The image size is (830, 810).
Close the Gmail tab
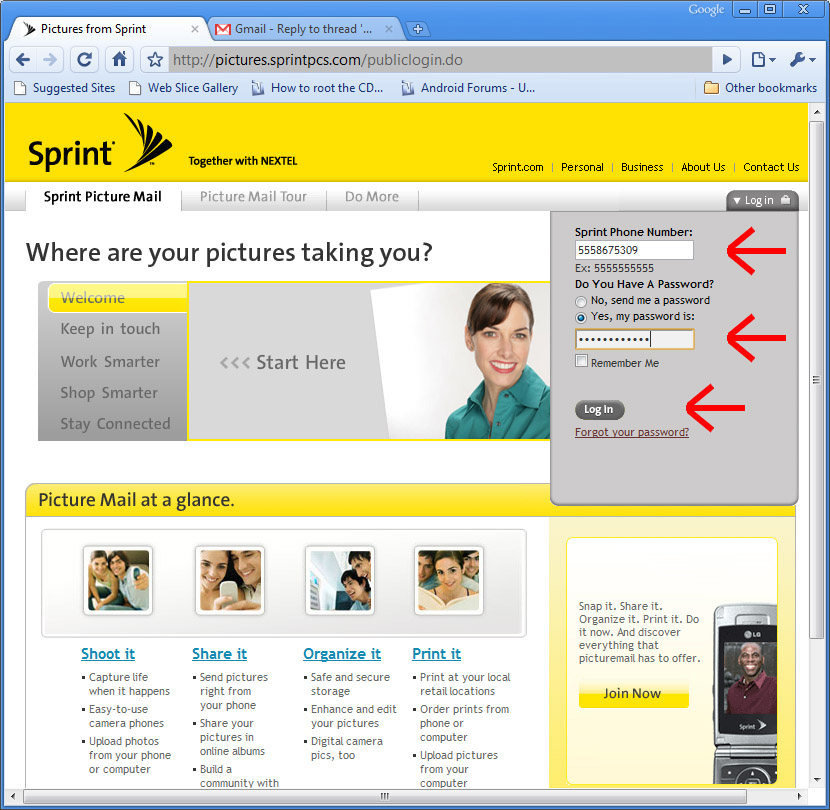click(389, 29)
